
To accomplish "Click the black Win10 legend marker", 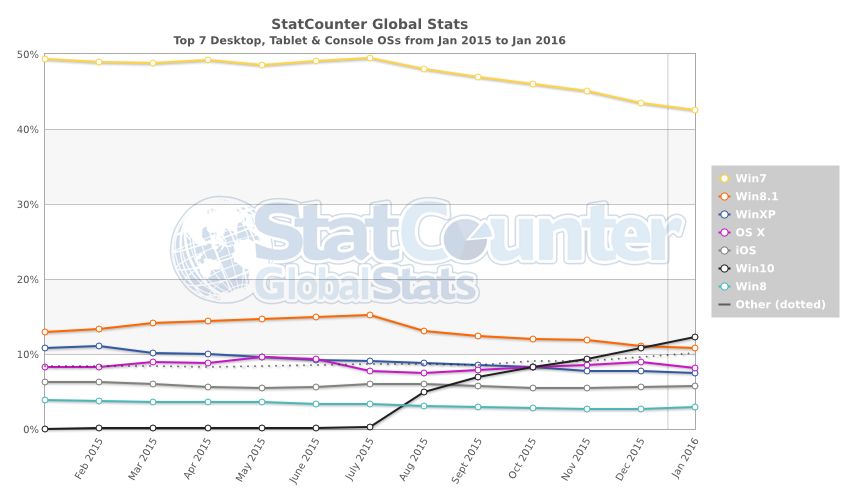I will pyautogui.click(x=724, y=268).
